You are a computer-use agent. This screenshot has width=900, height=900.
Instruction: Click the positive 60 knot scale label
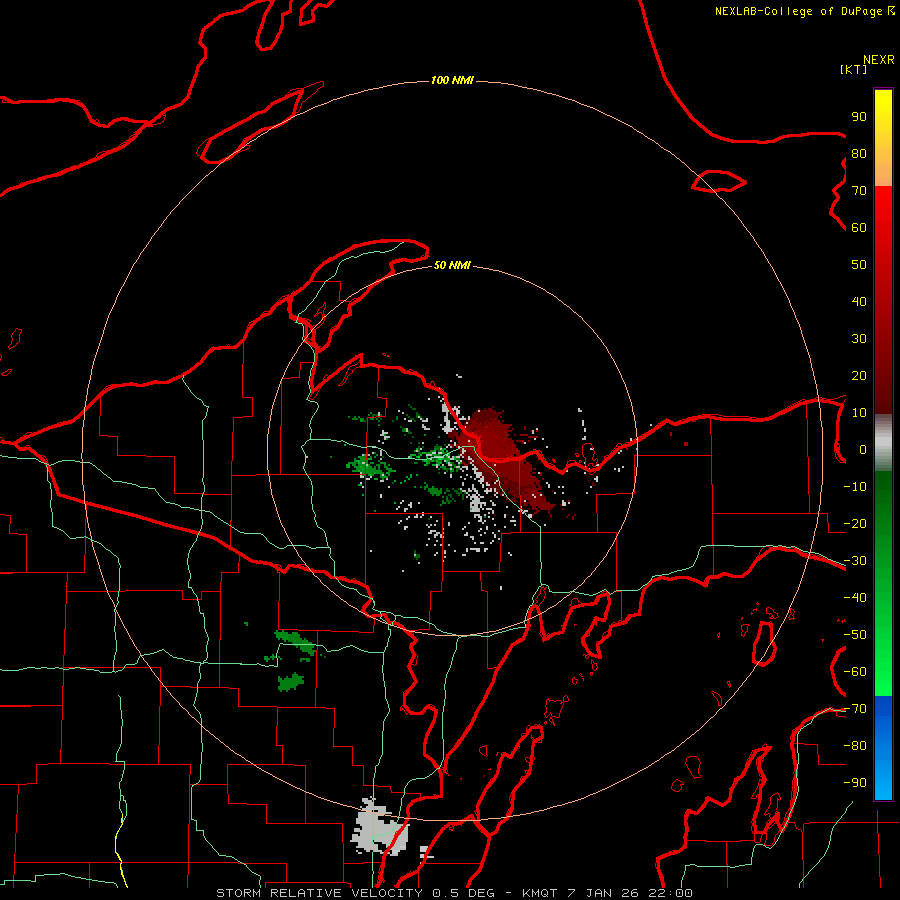pos(859,228)
